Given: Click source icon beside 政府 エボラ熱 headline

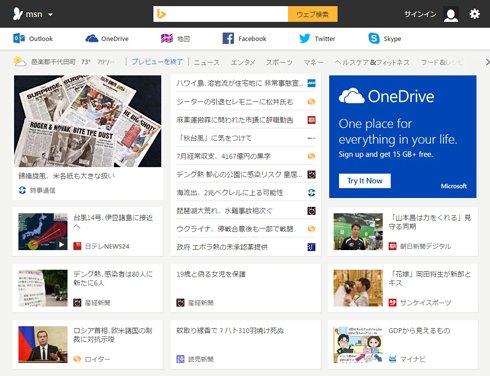Looking at the screenshot, I should click(x=311, y=247).
